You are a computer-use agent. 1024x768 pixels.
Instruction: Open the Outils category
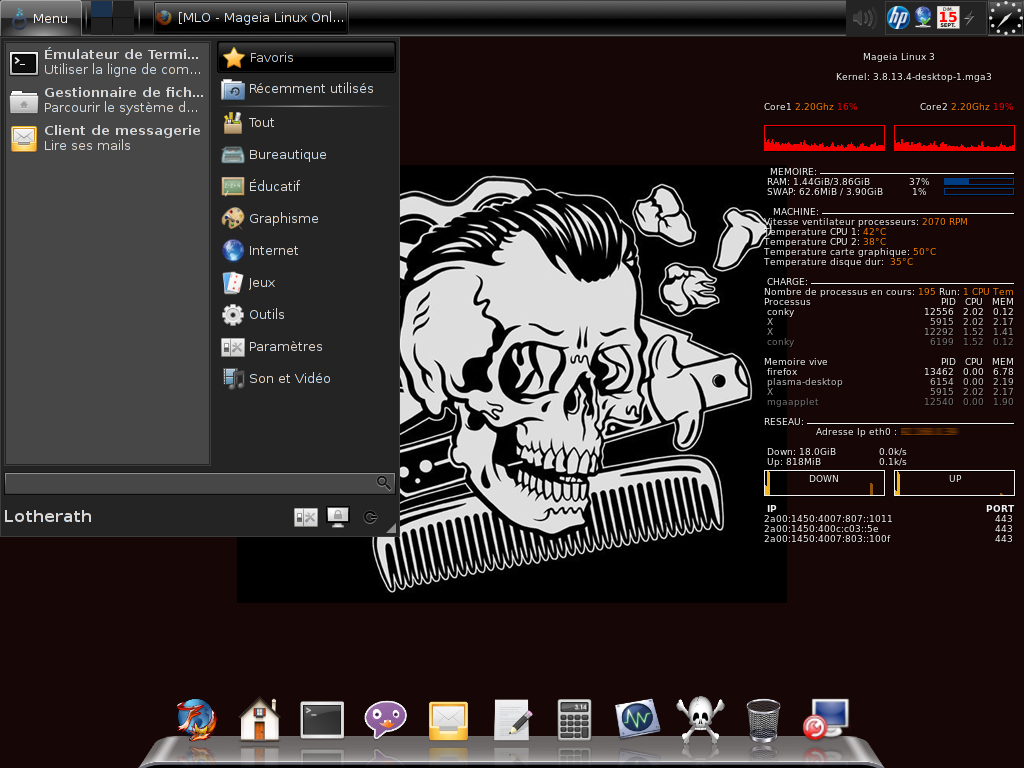point(306,315)
